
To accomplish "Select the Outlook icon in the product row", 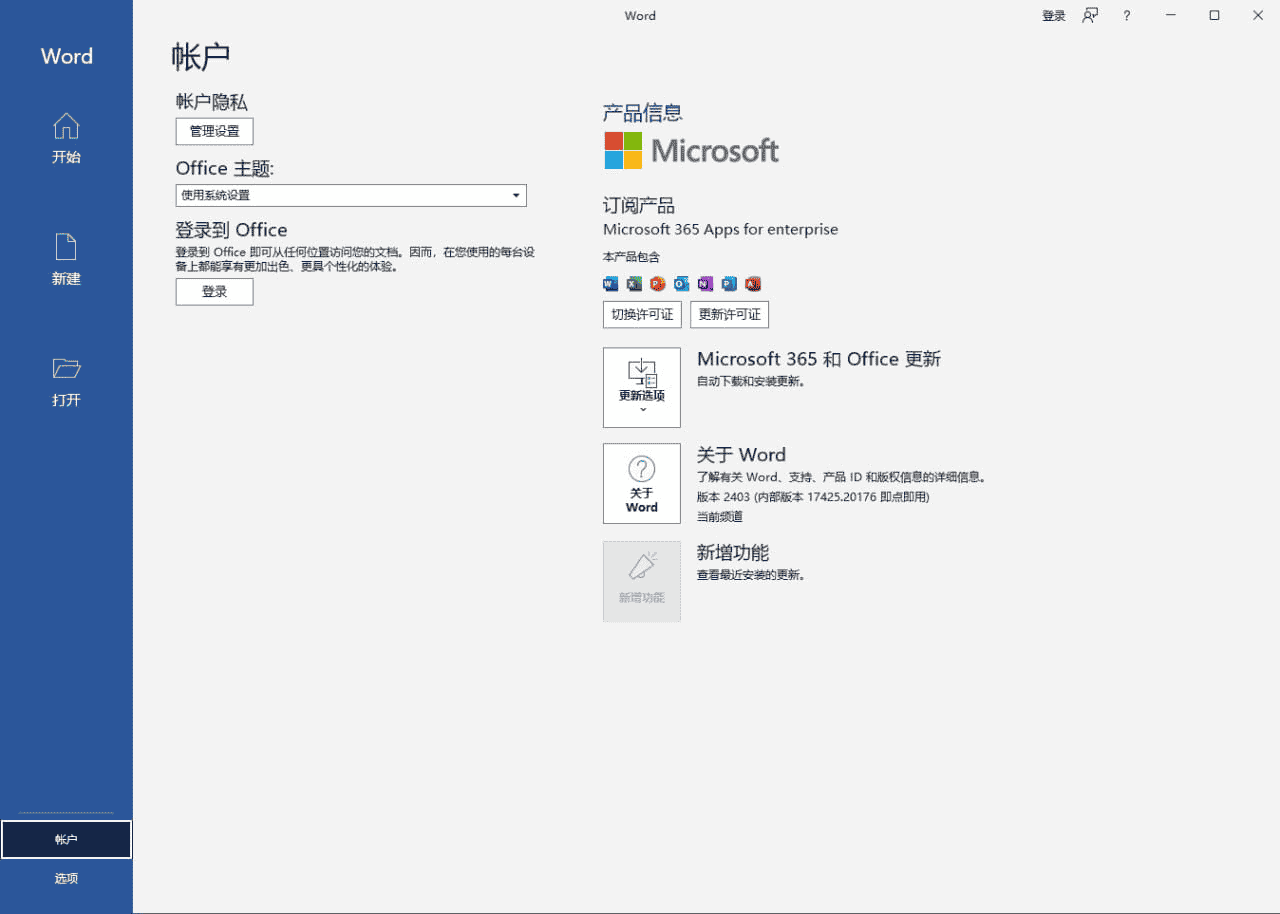I will tap(681, 283).
